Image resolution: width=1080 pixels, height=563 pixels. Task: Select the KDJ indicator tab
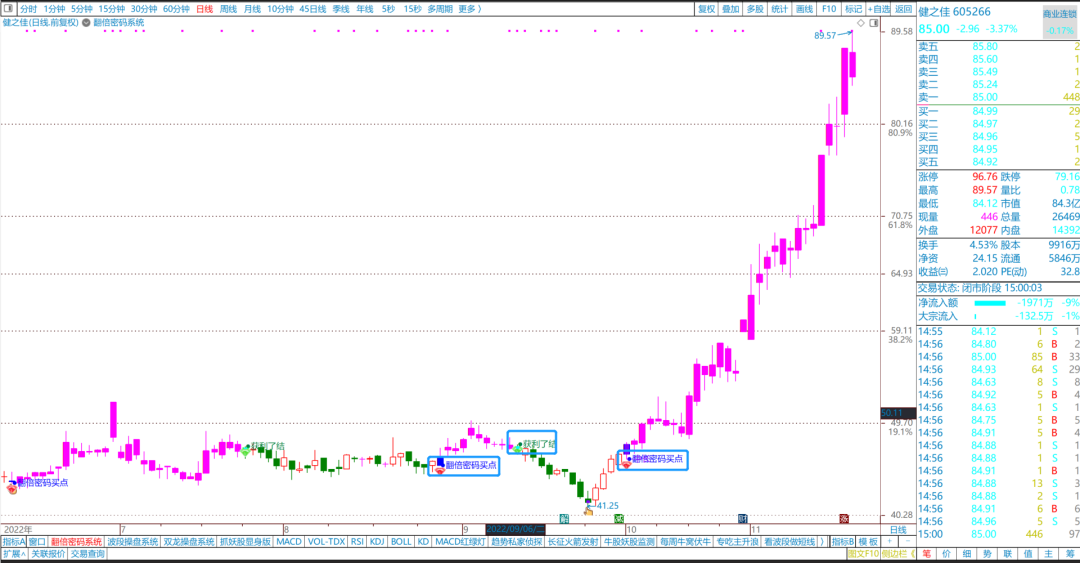[x=377, y=542]
